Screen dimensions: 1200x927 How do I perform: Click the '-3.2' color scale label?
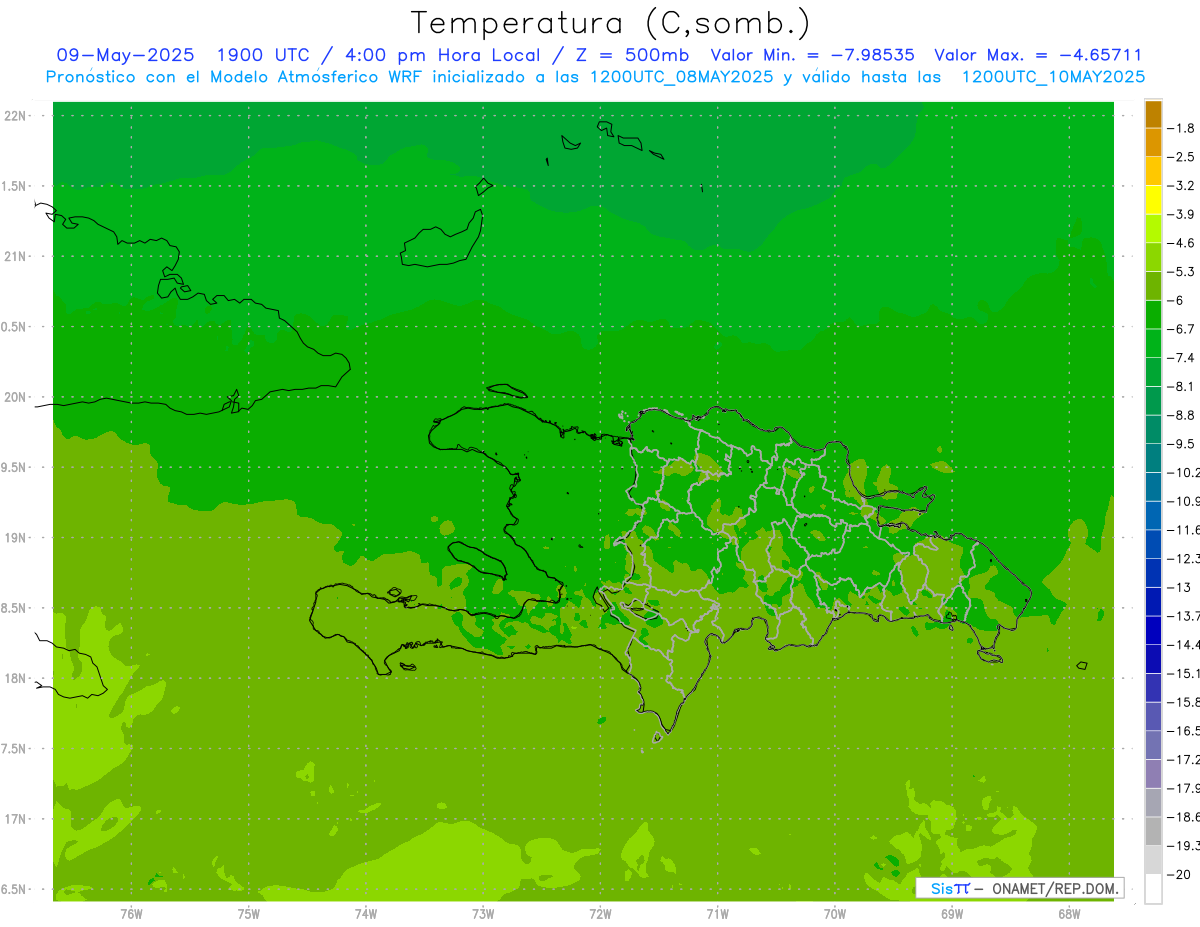point(1181,186)
